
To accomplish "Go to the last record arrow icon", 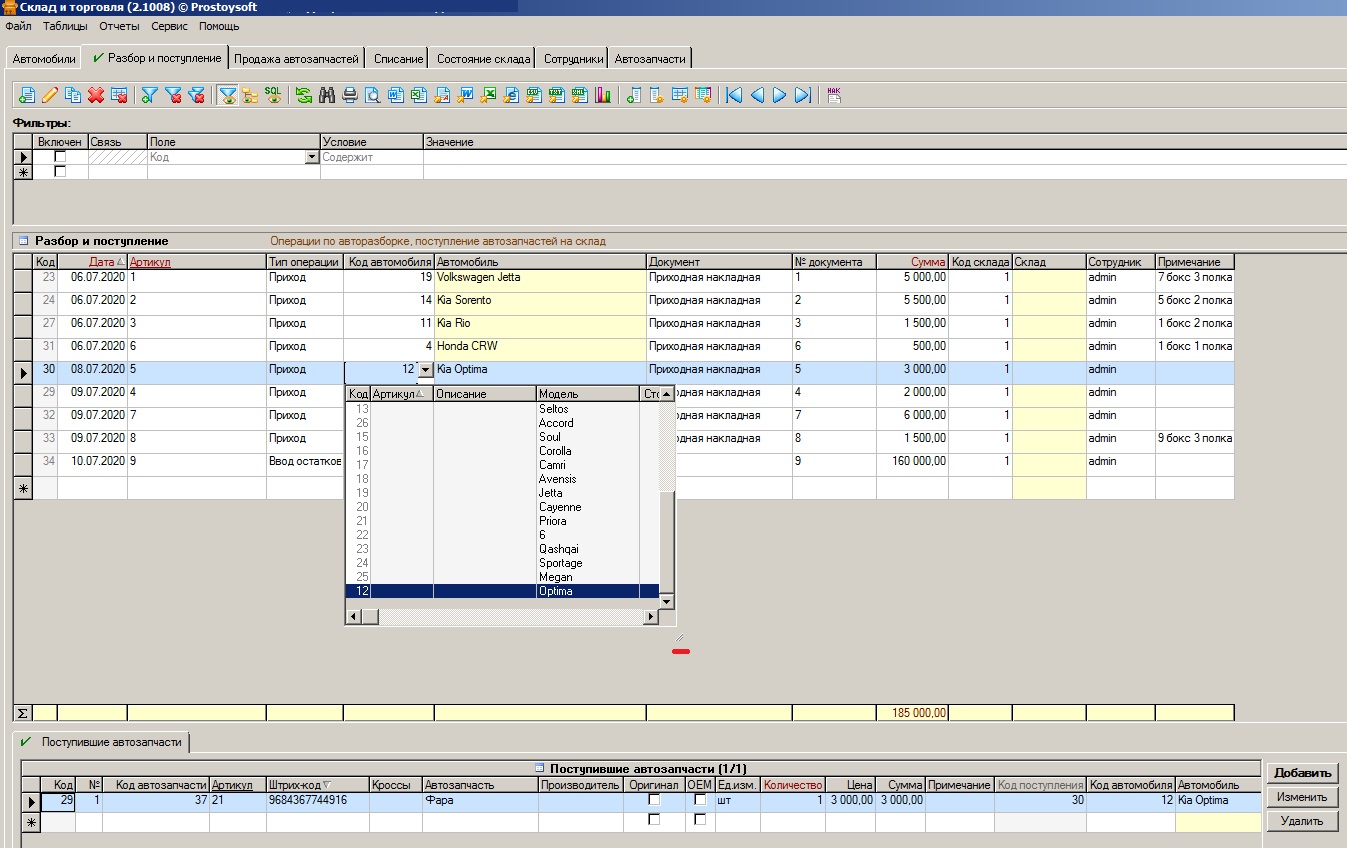I will click(x=802, y=96).
